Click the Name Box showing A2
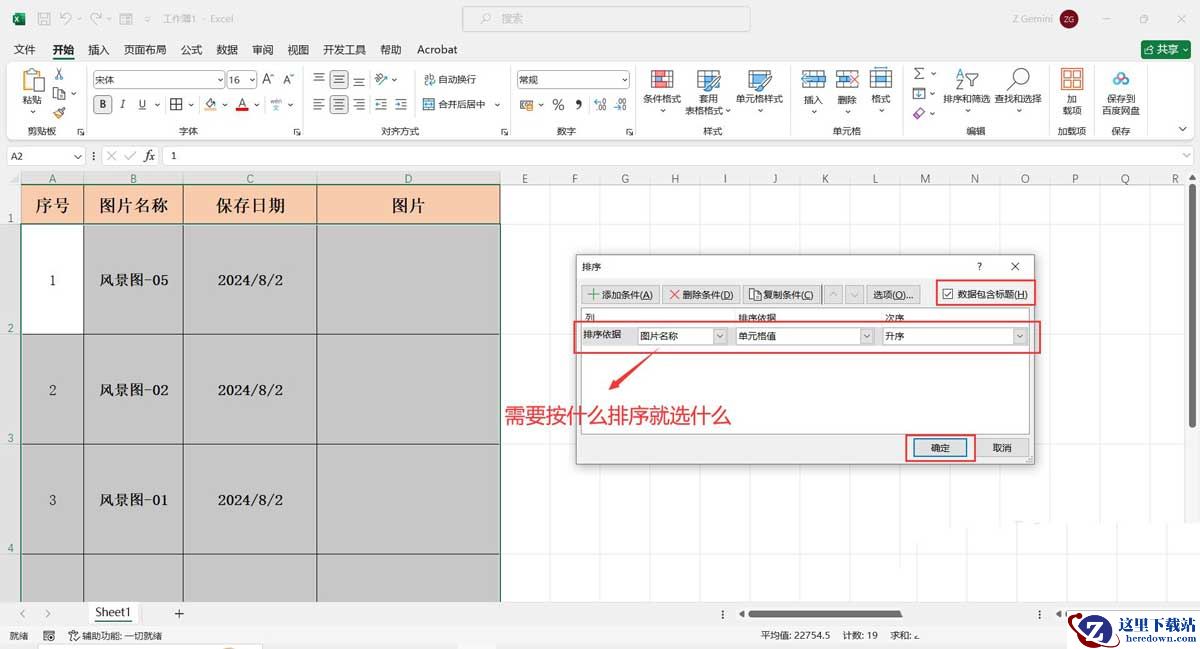Screen dimensions: 1200x649 (x=40, y=156)
